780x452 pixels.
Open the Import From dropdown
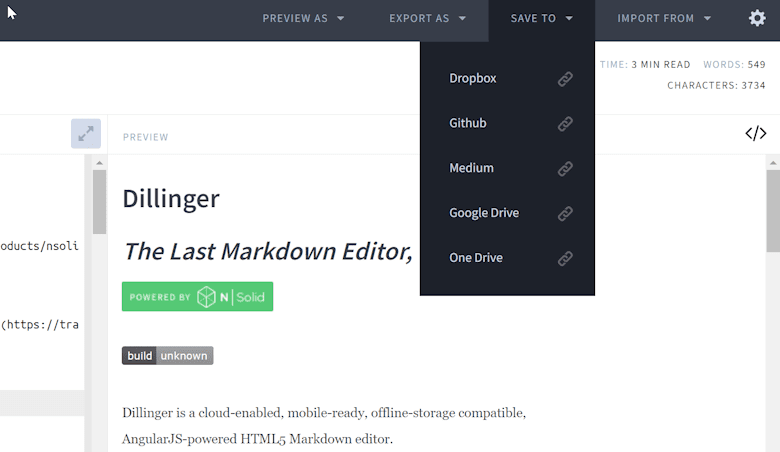point(664,18)
